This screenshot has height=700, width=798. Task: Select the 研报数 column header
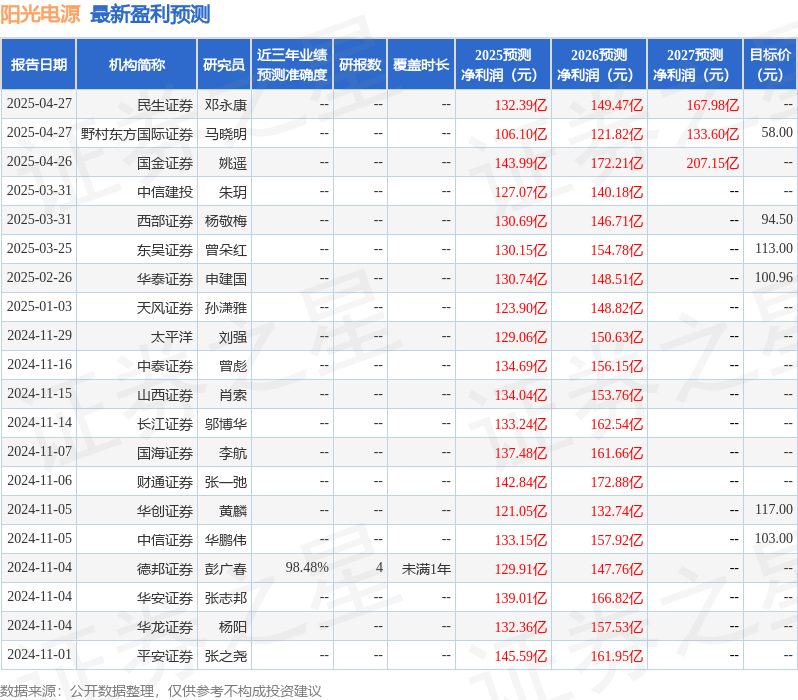click(360, 65)
